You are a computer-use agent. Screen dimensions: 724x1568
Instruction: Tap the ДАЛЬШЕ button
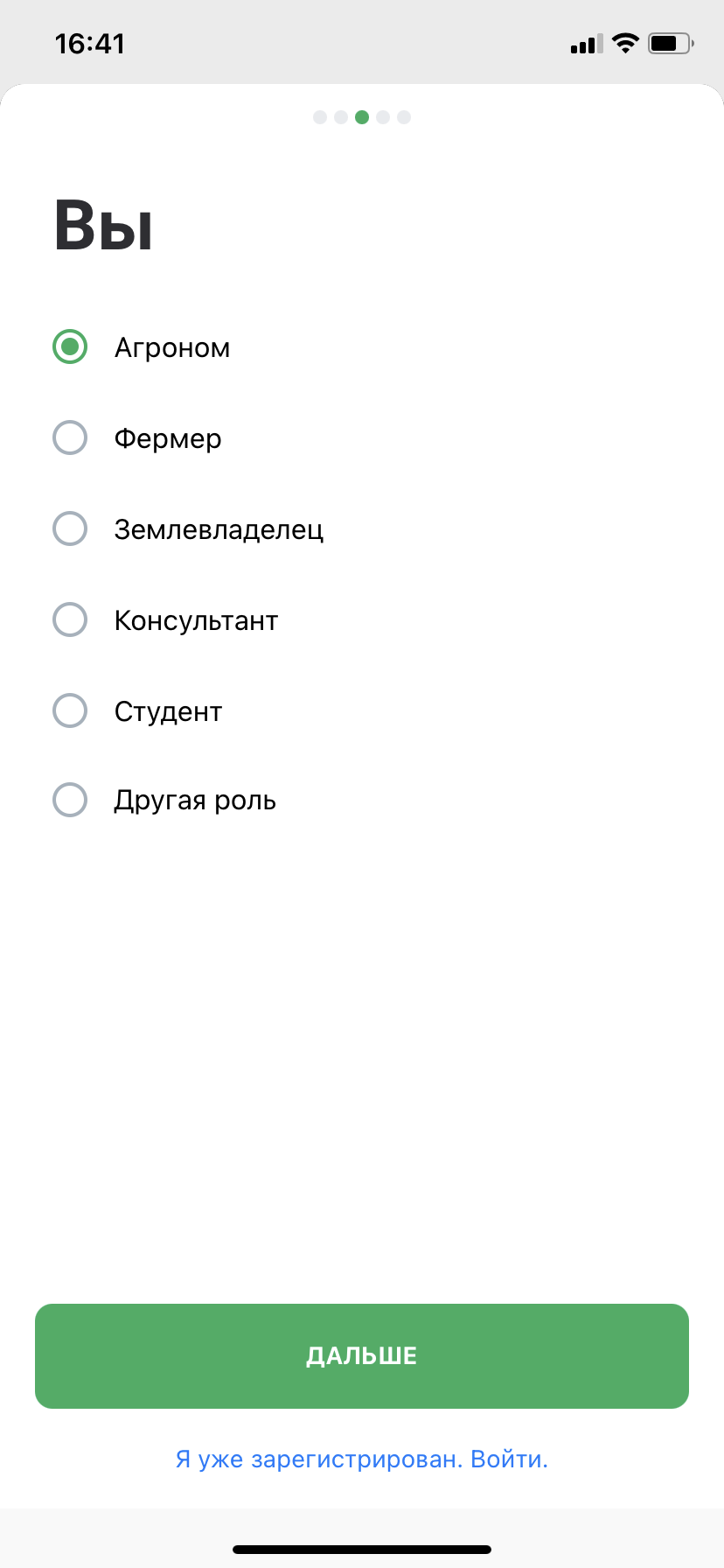pos(362,1356)
